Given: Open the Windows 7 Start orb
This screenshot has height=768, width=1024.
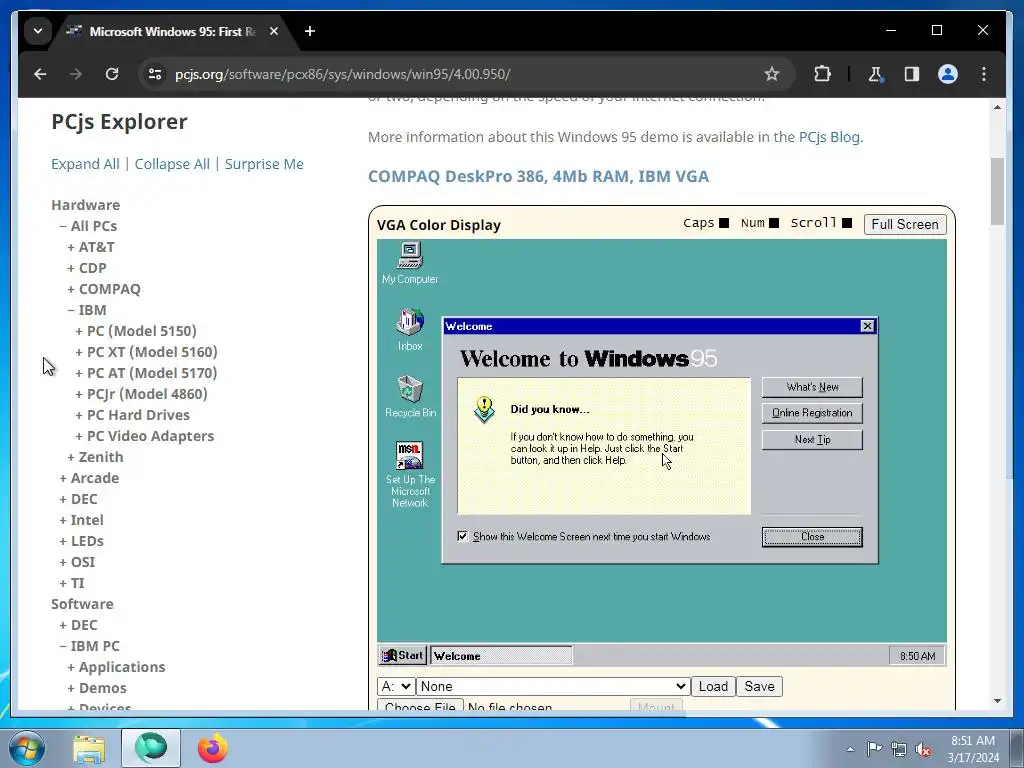Looking at the screenshot, I should point(26,748).
